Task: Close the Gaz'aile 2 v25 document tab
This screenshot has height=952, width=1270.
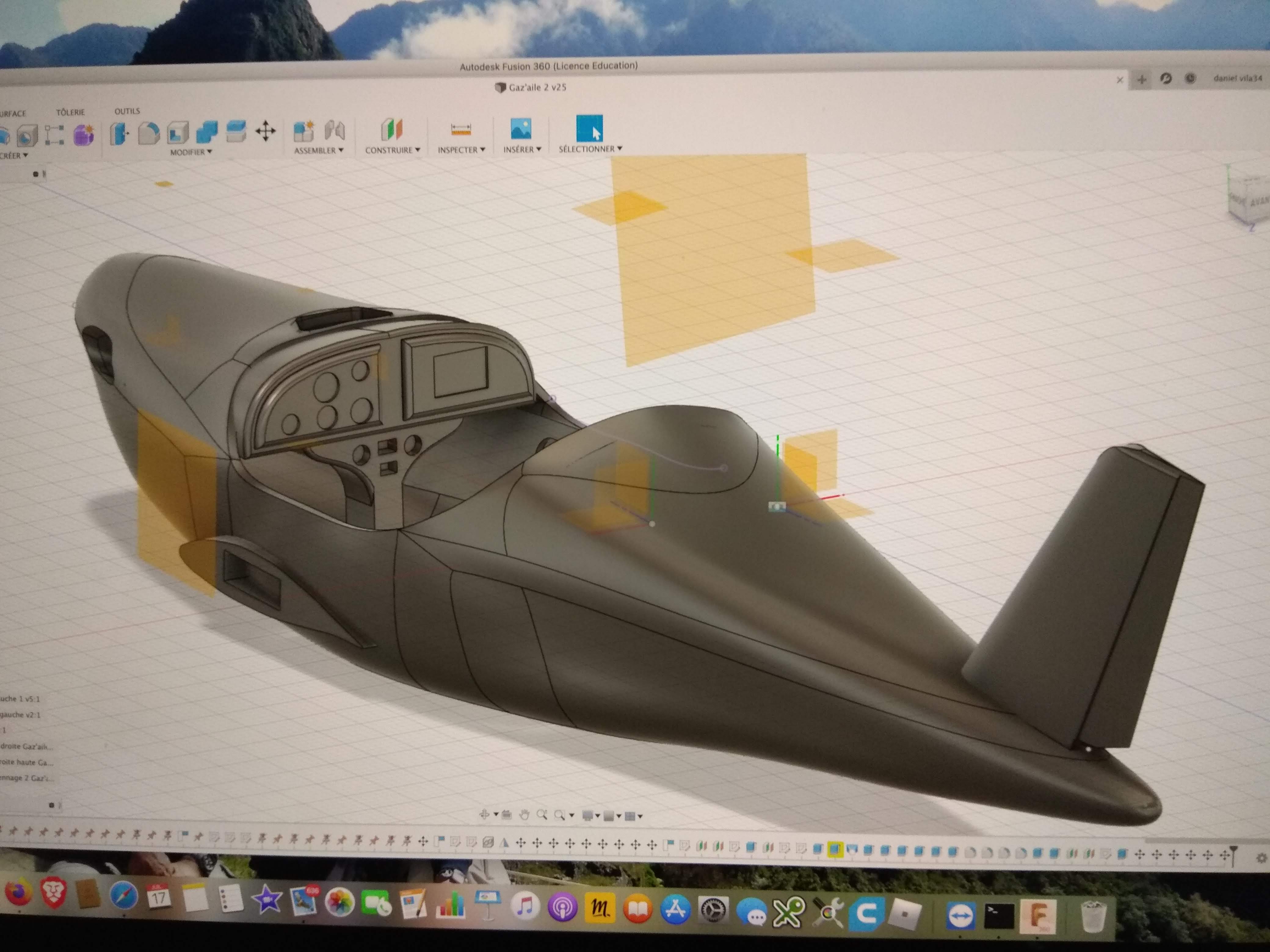Action: (1119, 80)
